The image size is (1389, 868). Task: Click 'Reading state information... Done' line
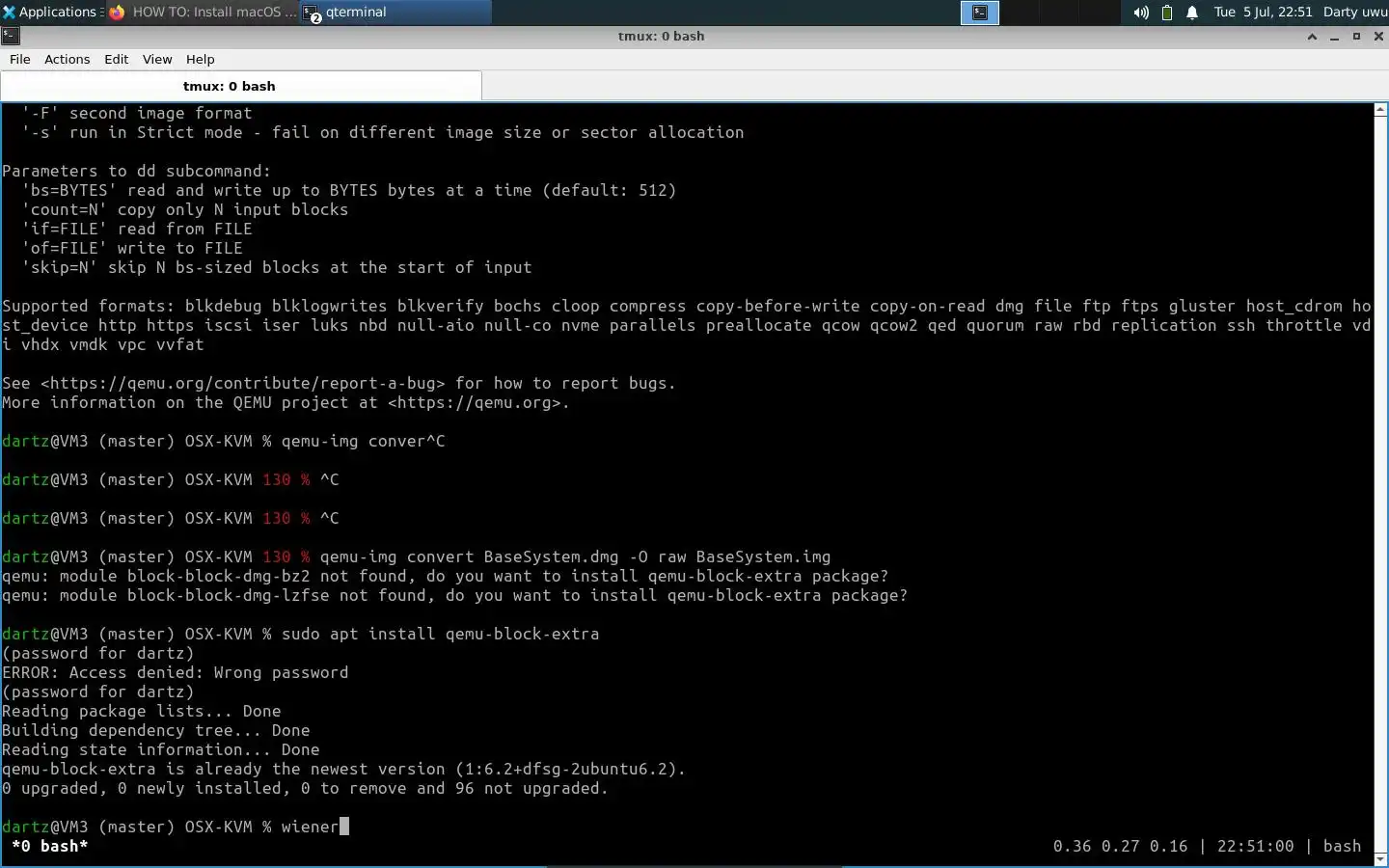[161, 749]
